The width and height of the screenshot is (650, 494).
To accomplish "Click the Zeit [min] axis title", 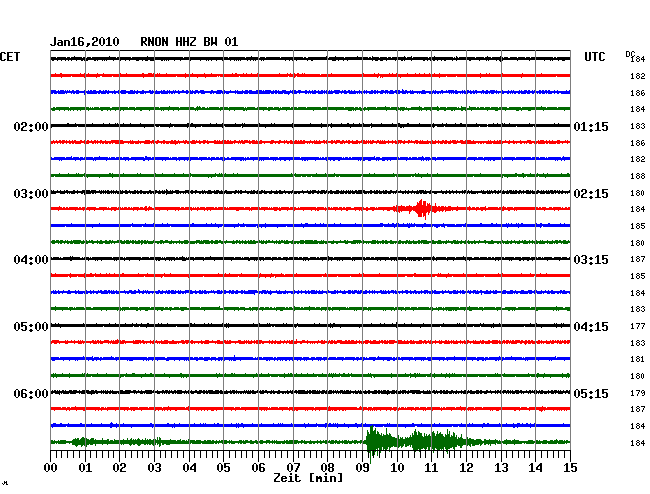I will (308, 478).
